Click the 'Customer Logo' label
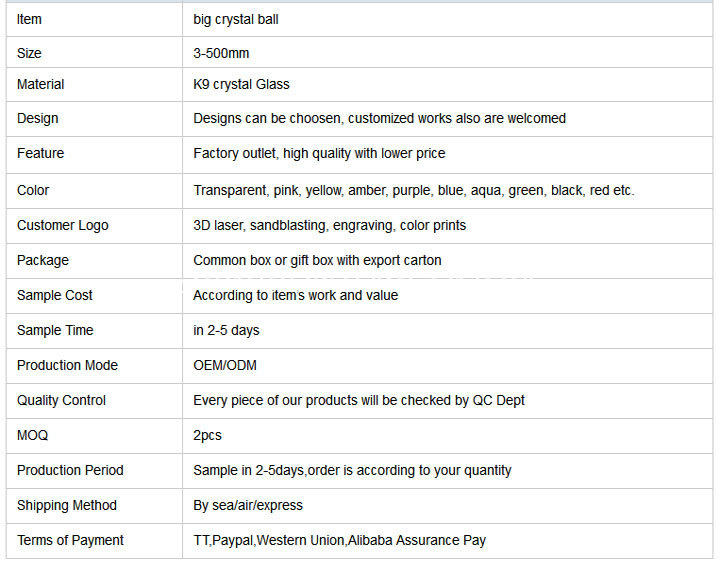 62,226
